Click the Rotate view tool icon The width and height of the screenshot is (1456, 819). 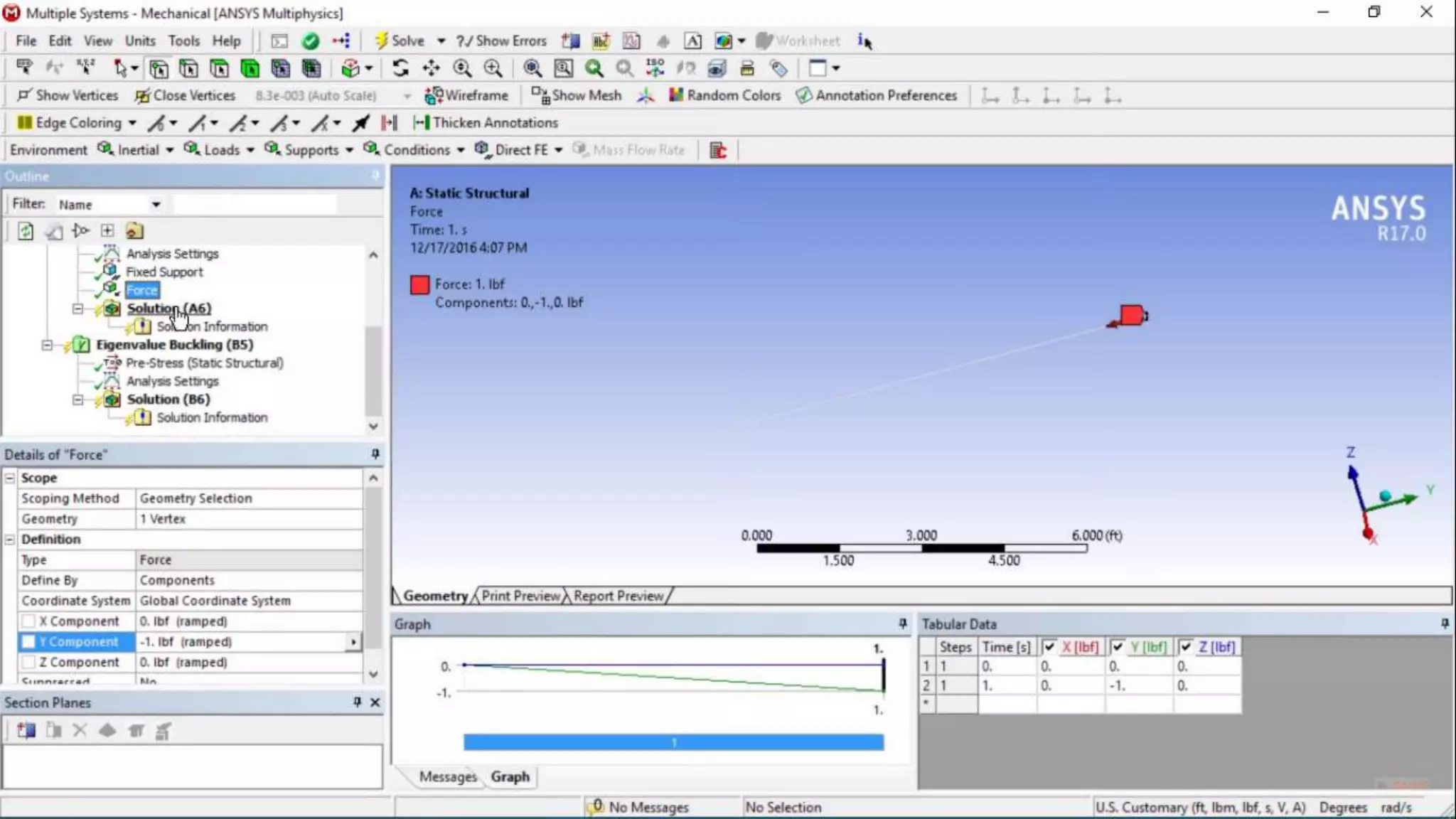[400, 68]
